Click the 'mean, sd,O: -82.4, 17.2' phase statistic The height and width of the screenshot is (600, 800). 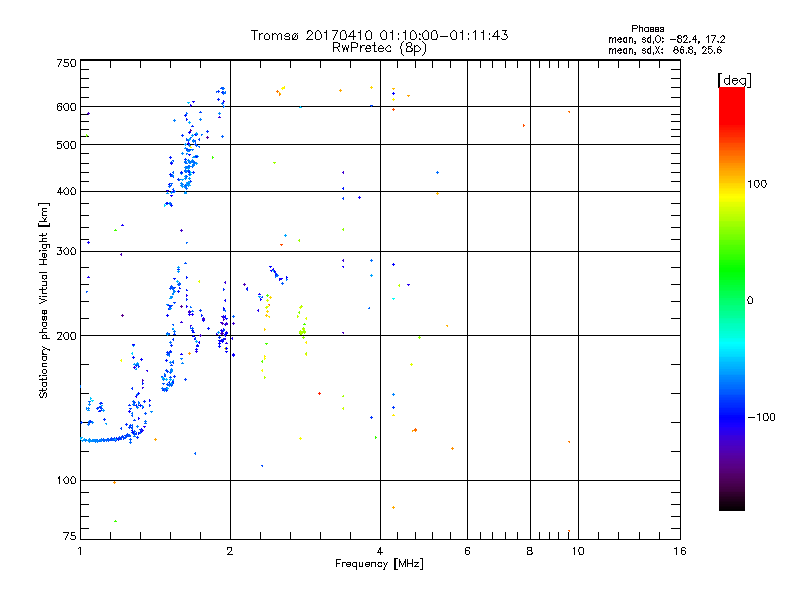tap(666, 39)
